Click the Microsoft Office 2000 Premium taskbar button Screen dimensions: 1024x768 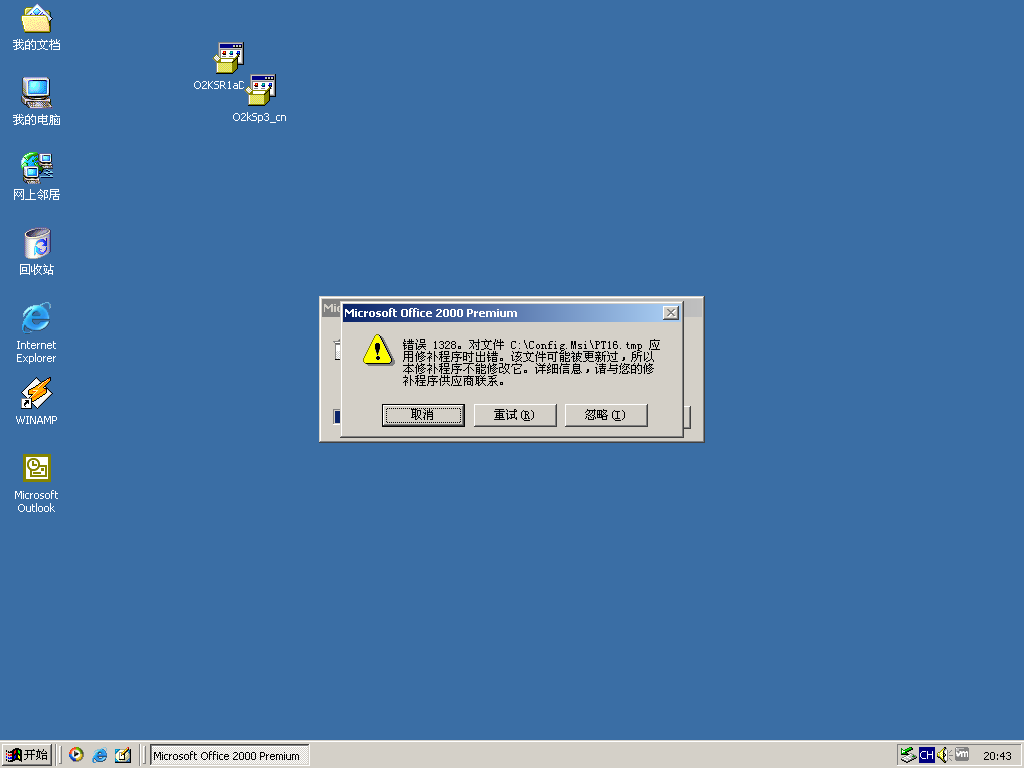(x=229, y=755)
